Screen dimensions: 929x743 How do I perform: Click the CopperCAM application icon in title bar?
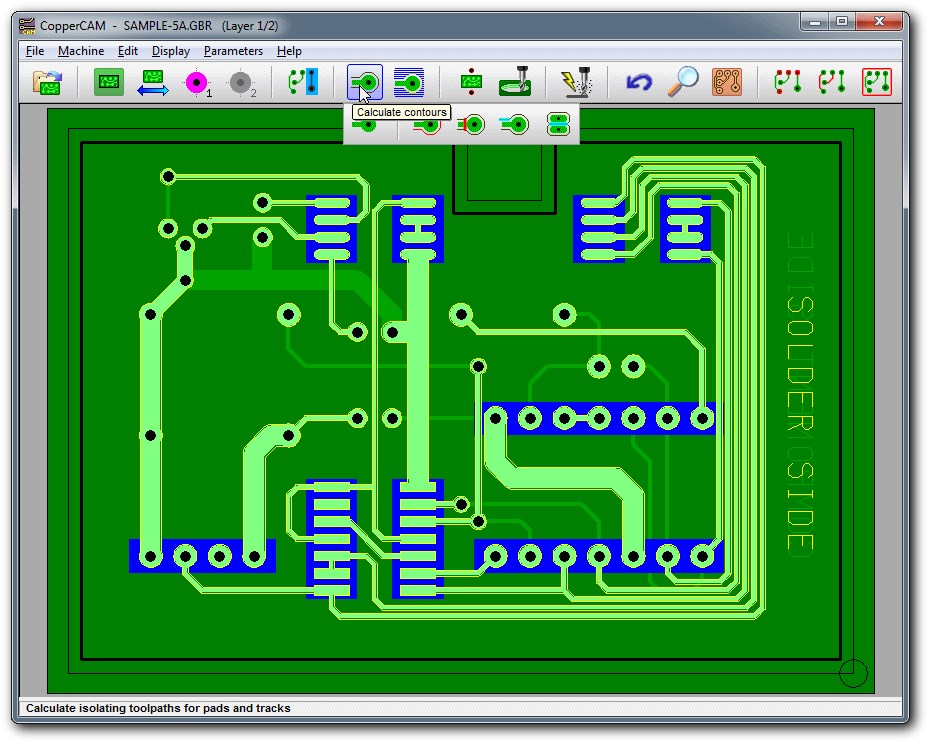pos(27,26)
